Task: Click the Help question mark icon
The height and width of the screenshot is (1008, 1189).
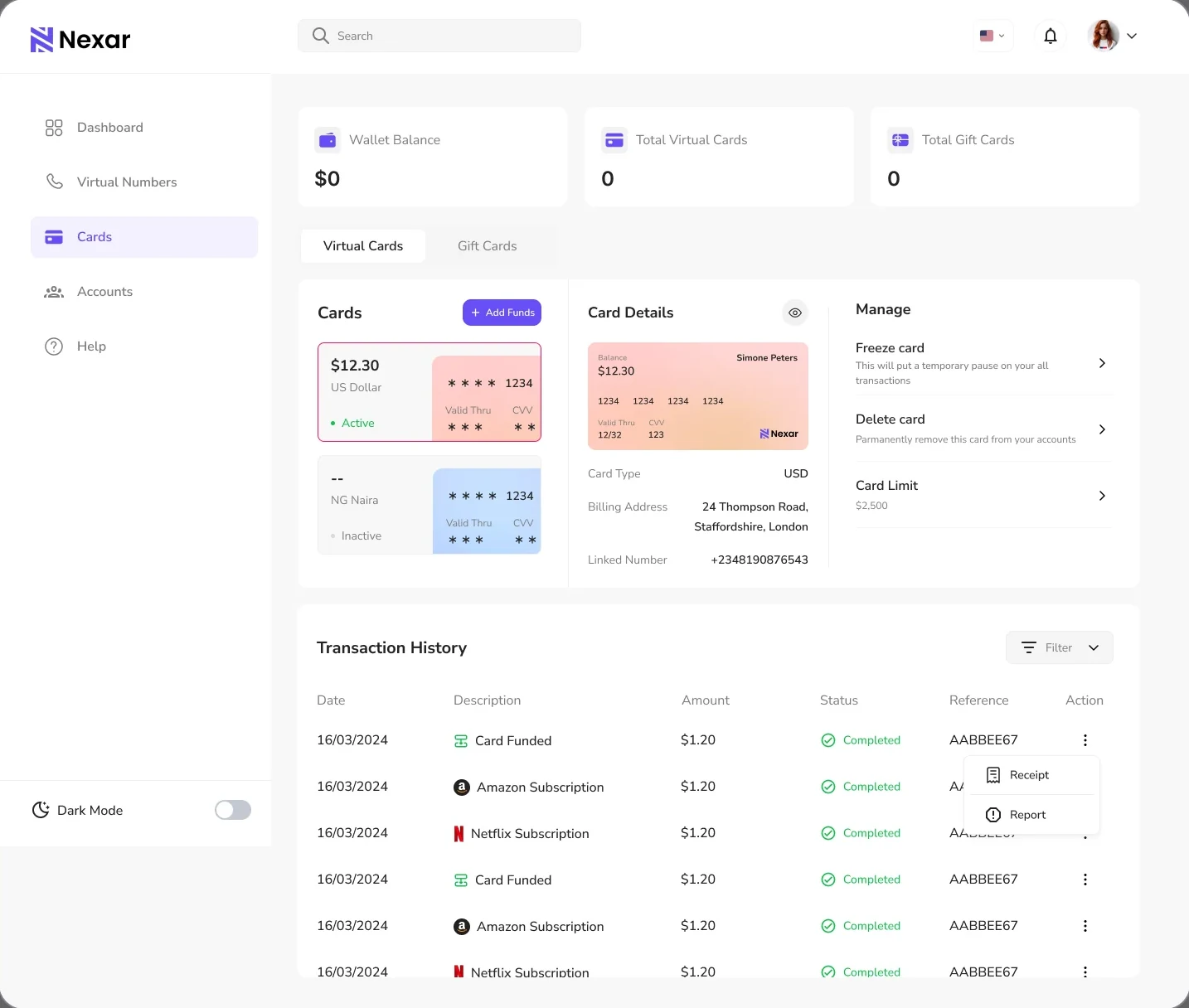Action: pos(54,346)
